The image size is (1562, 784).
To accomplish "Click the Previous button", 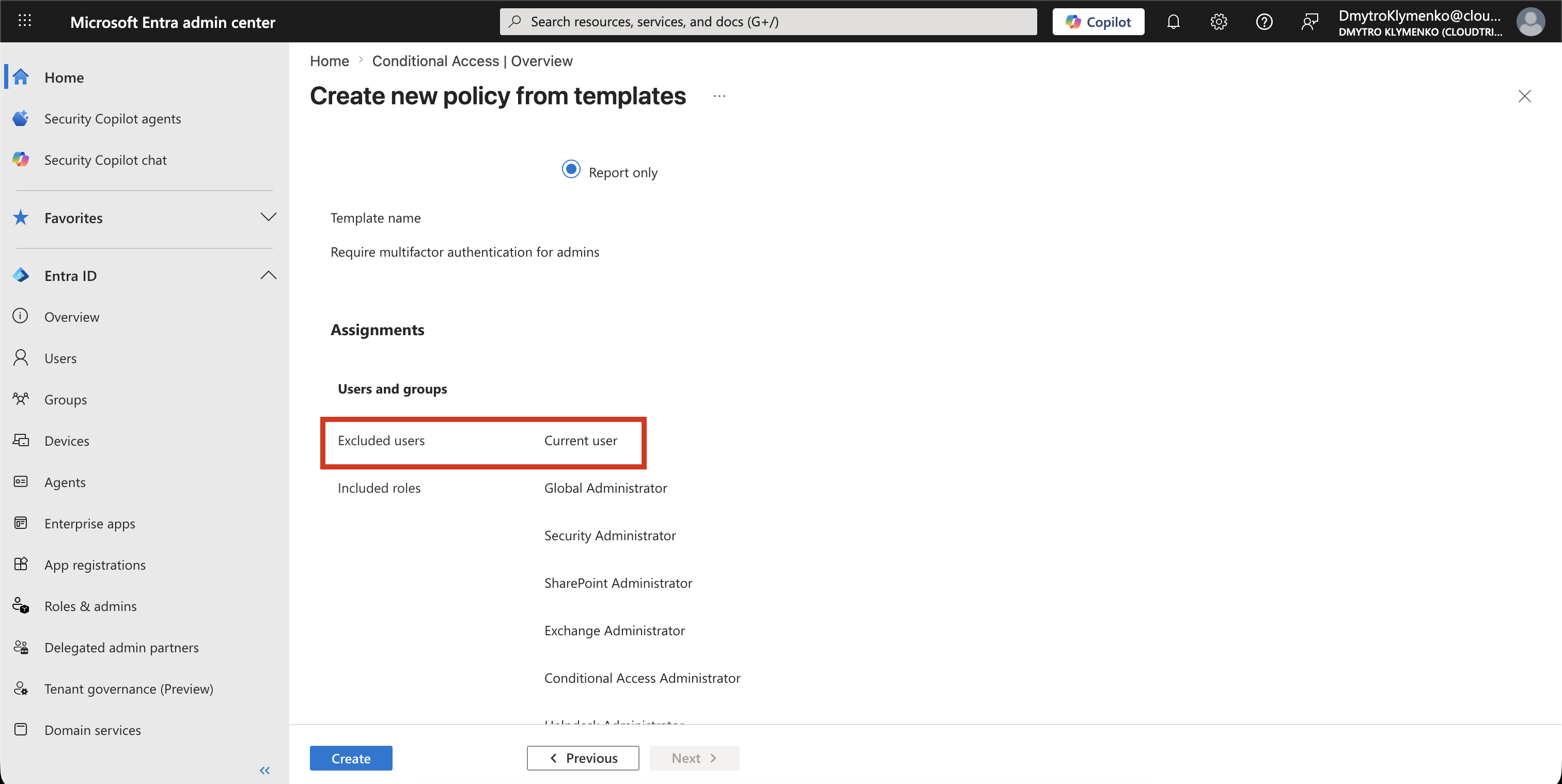I will (583, 758).
